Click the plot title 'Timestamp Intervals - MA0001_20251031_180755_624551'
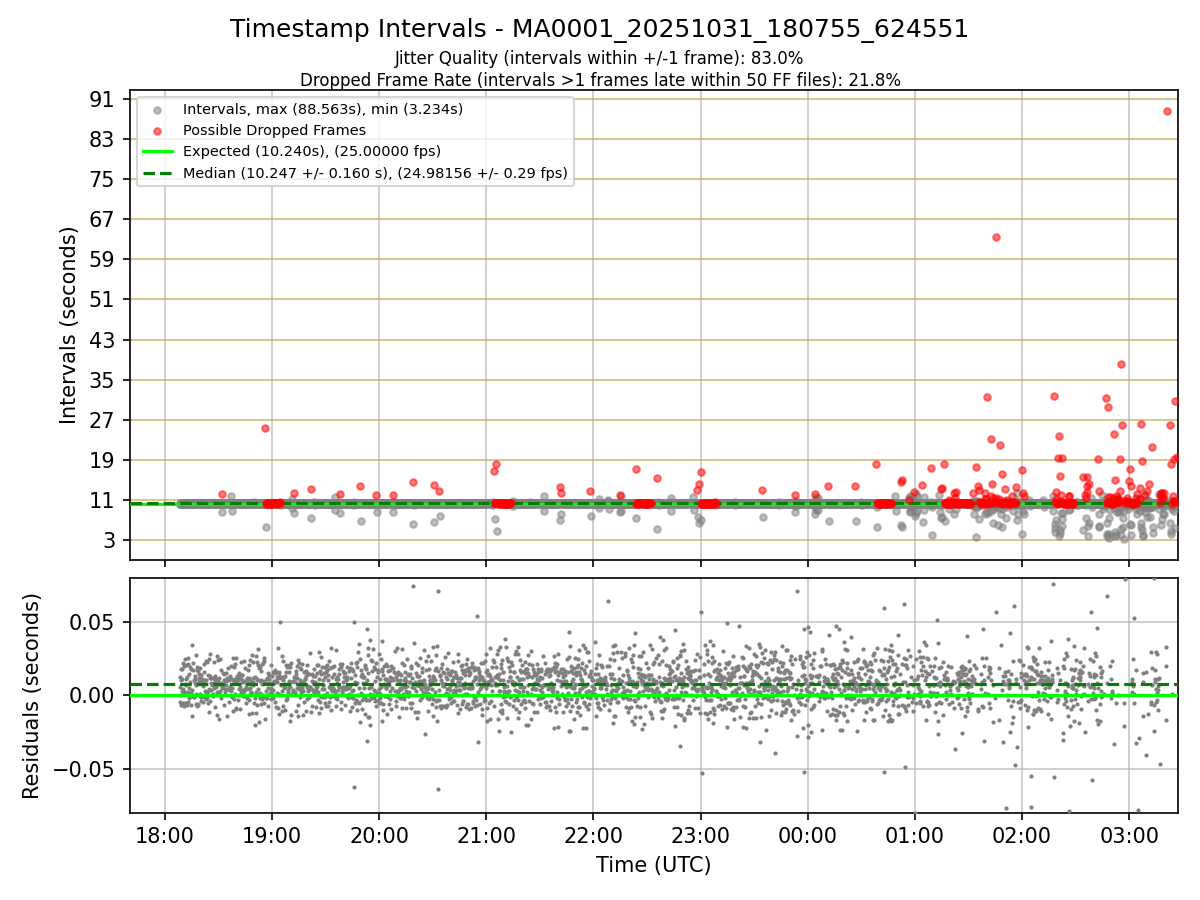 (x=599, y=29)
